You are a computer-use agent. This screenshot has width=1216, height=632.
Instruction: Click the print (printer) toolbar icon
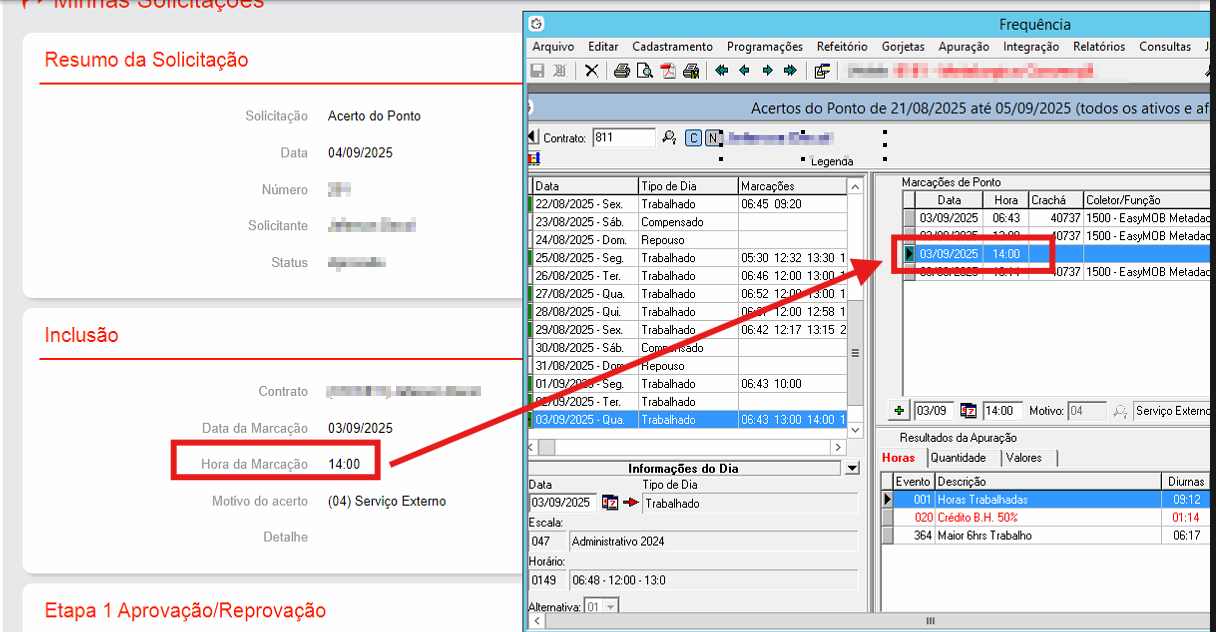tap(621, 71)
